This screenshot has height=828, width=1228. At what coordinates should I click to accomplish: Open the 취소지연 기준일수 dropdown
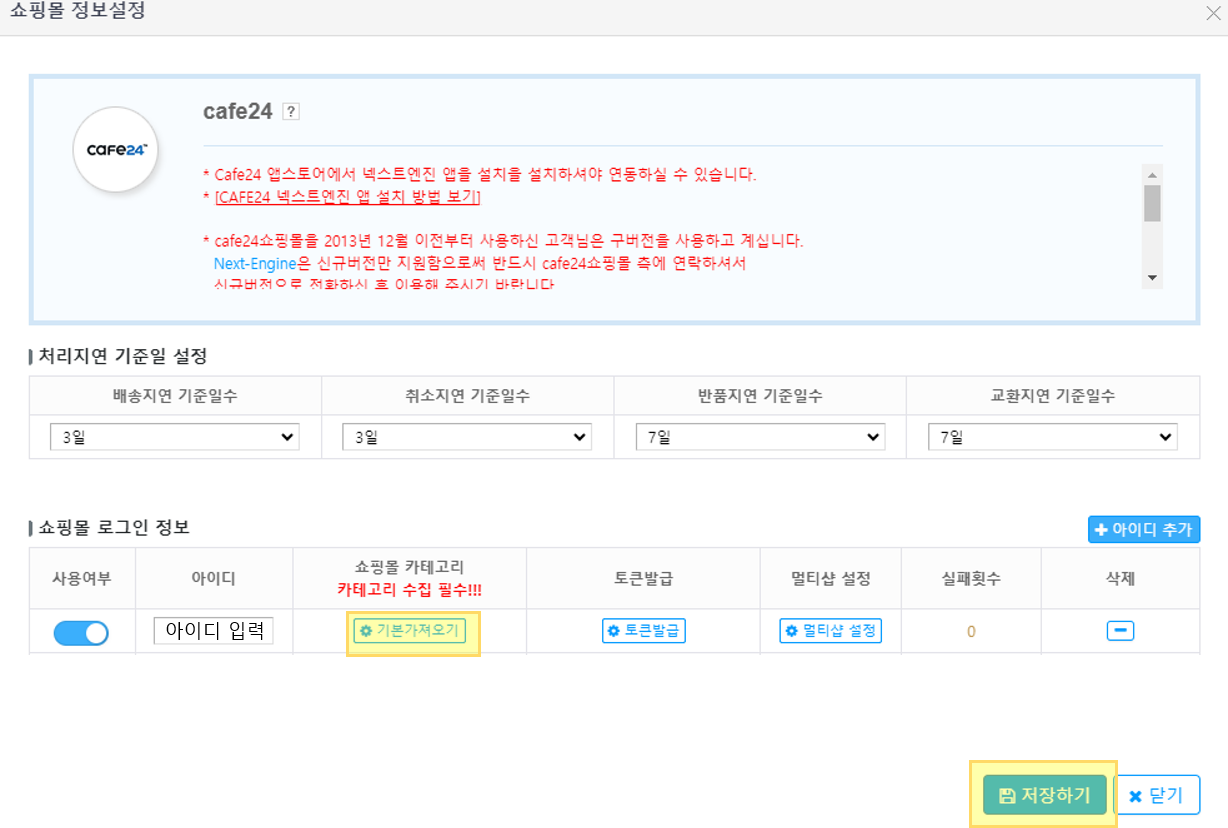tap(467, 437)
